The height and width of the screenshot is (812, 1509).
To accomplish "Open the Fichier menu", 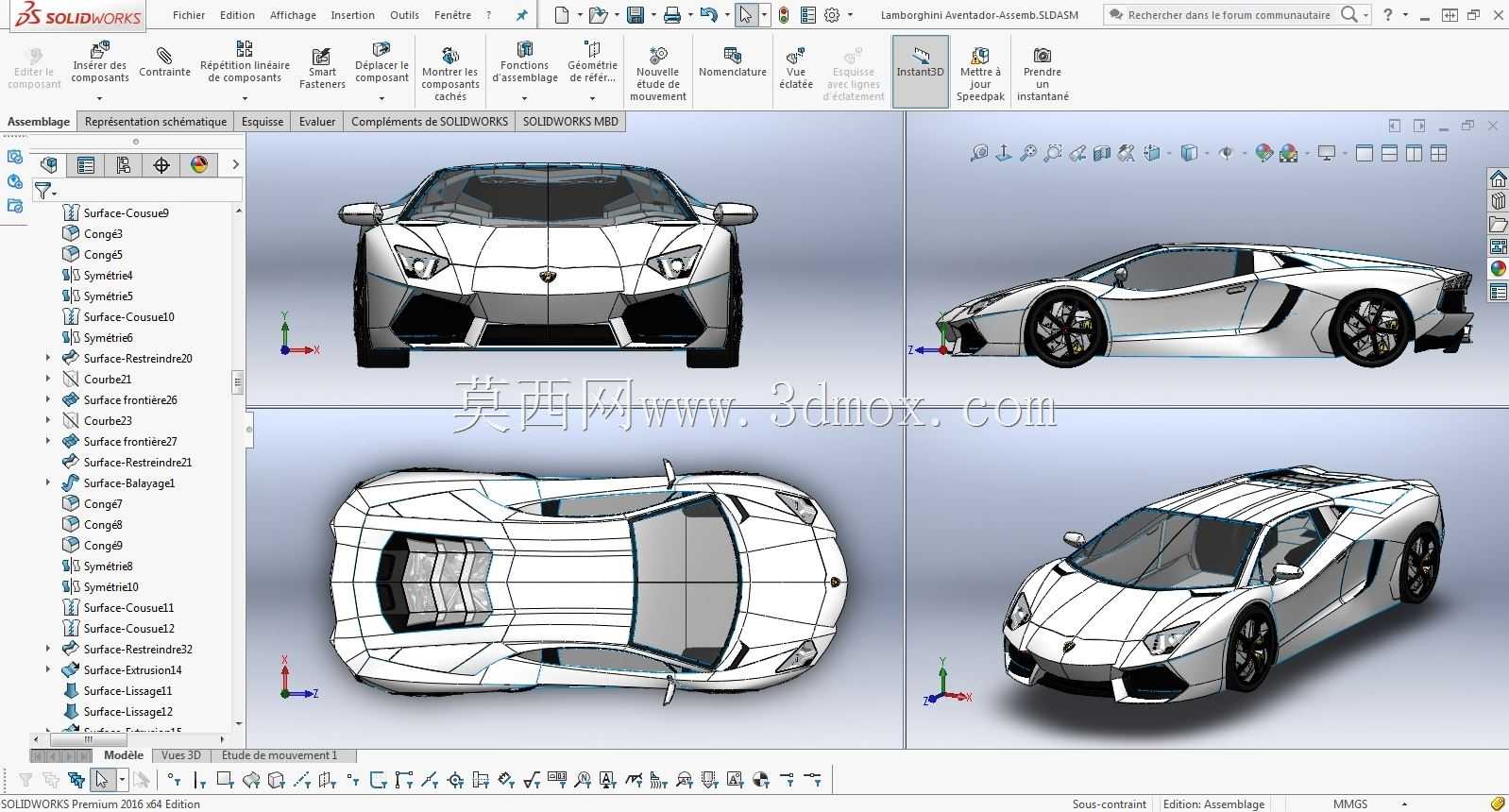I will (189, 15).
